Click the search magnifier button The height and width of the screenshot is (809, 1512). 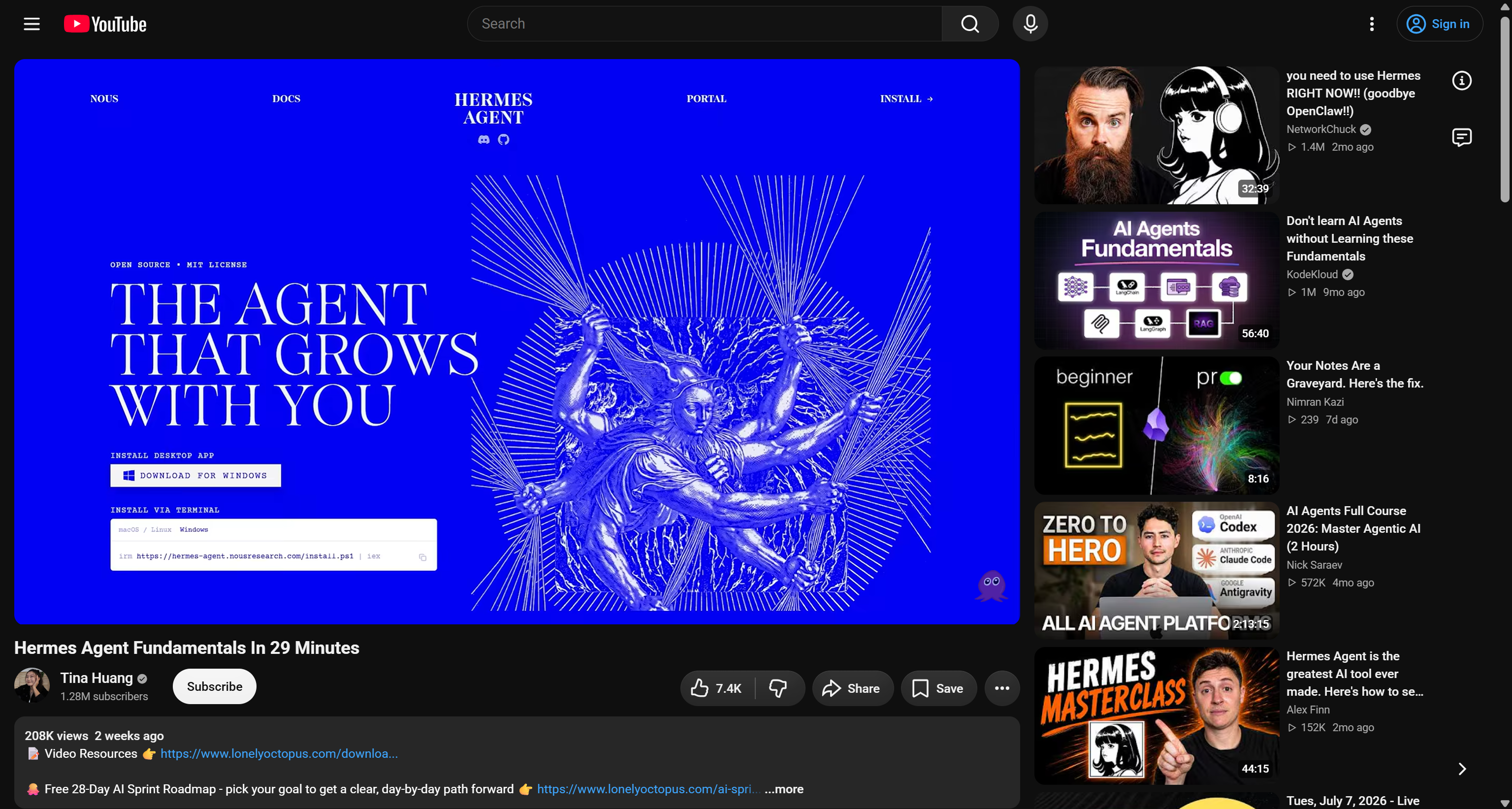point(969,24)
